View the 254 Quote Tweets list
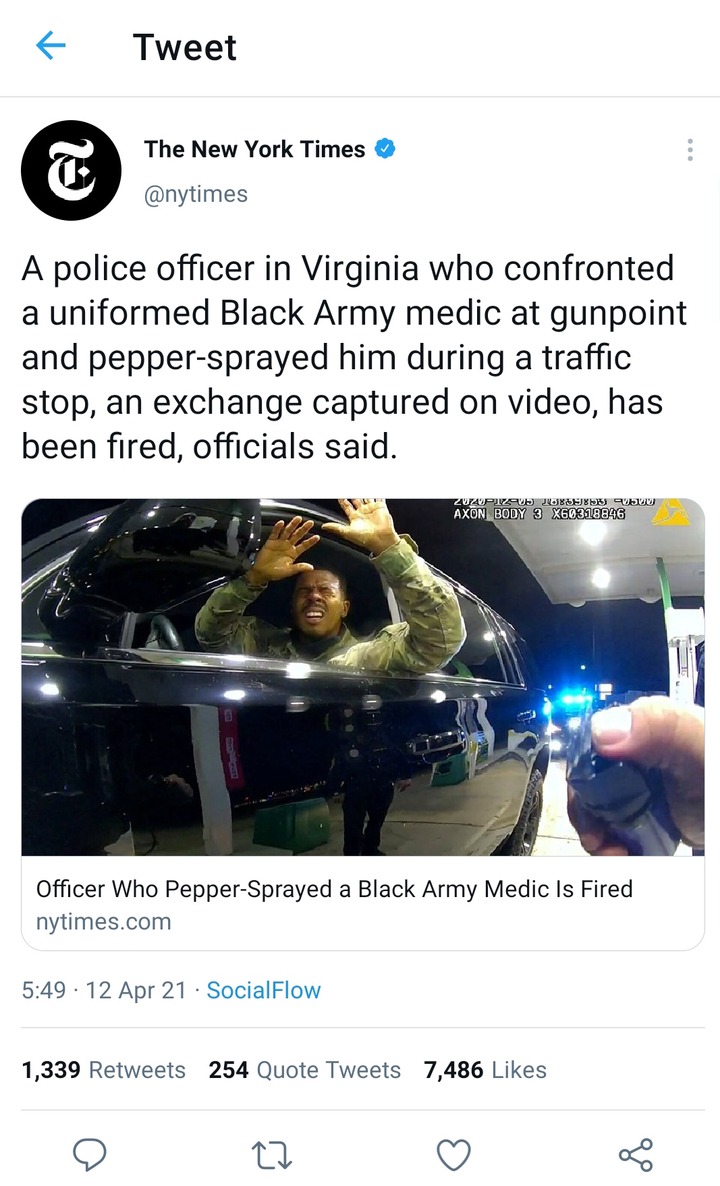This screenshot has height=1186, width=720. tap(305, 1070)
